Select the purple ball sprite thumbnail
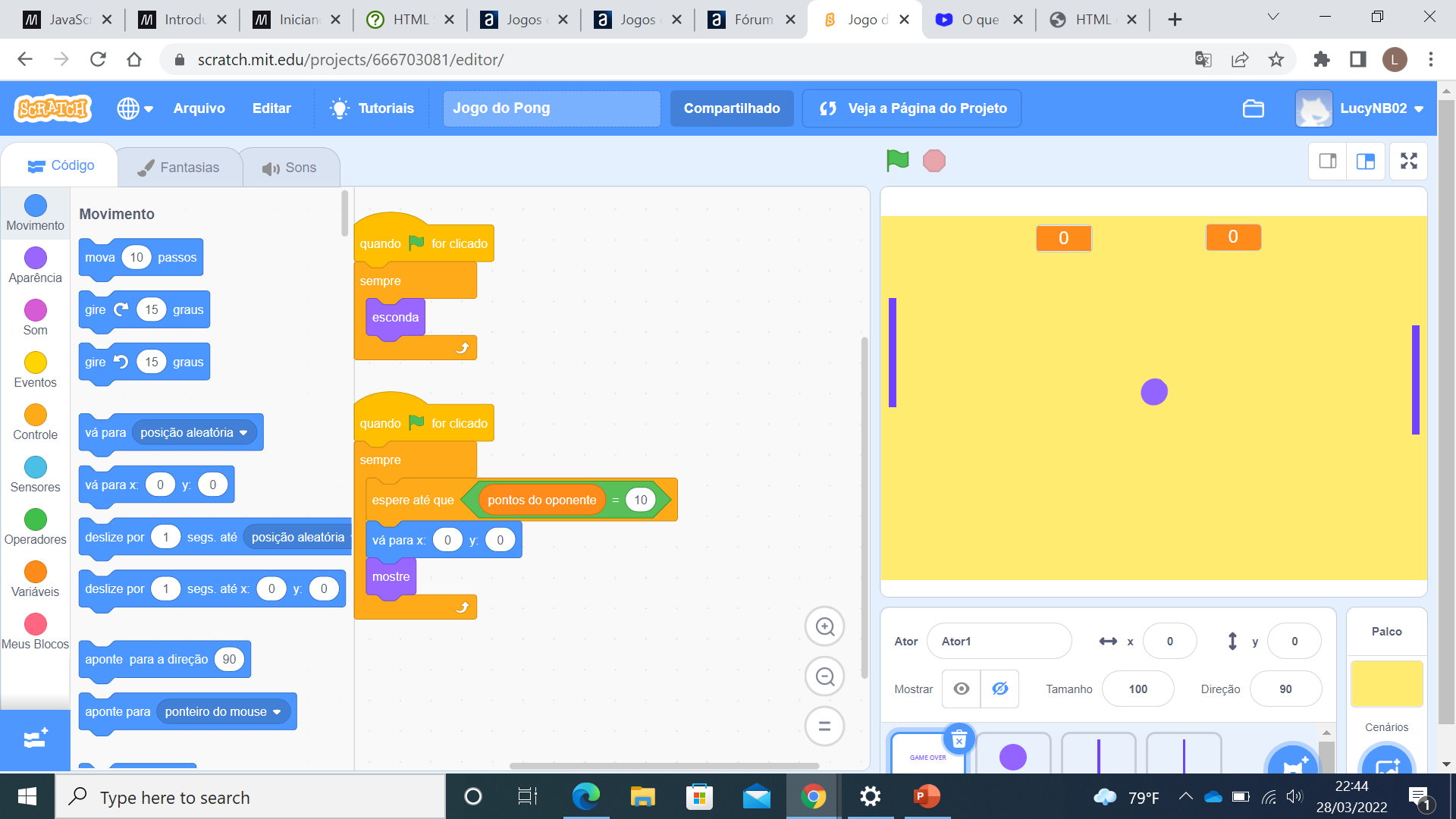This screenshot has height=819, width=1456. (x=1013, y=755)
